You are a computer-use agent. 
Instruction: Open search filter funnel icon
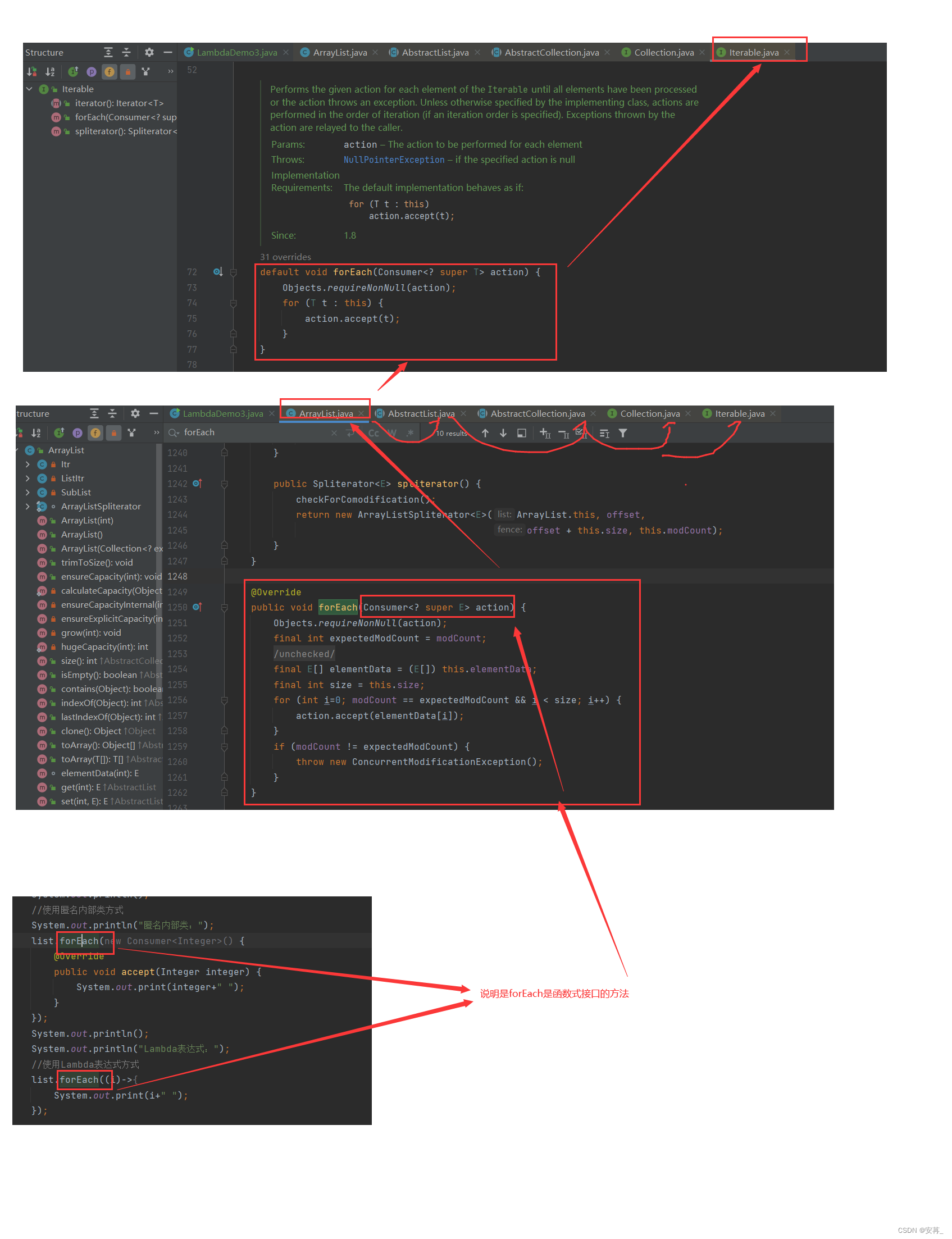pyautogui.click(x=623, y=434)
